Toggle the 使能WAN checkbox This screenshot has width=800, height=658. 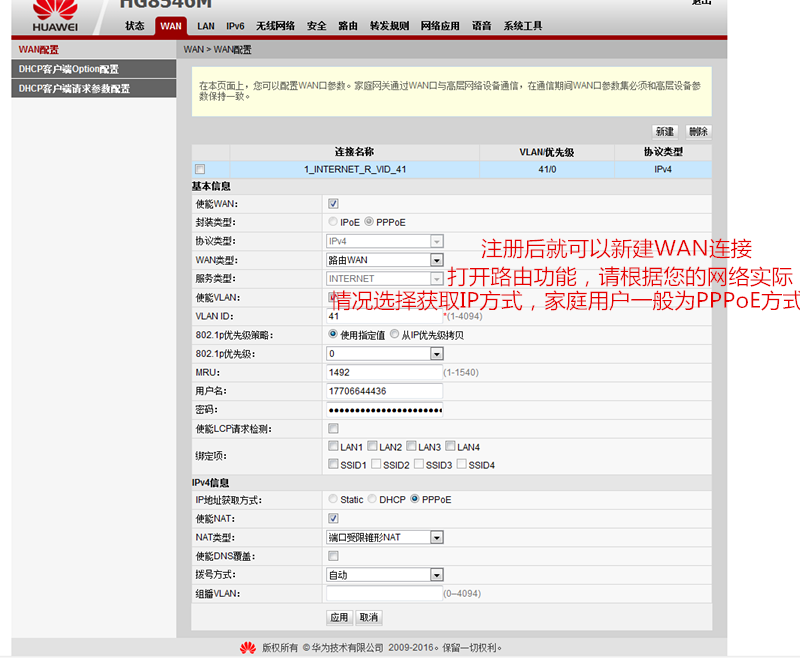[x=333, y=204]
